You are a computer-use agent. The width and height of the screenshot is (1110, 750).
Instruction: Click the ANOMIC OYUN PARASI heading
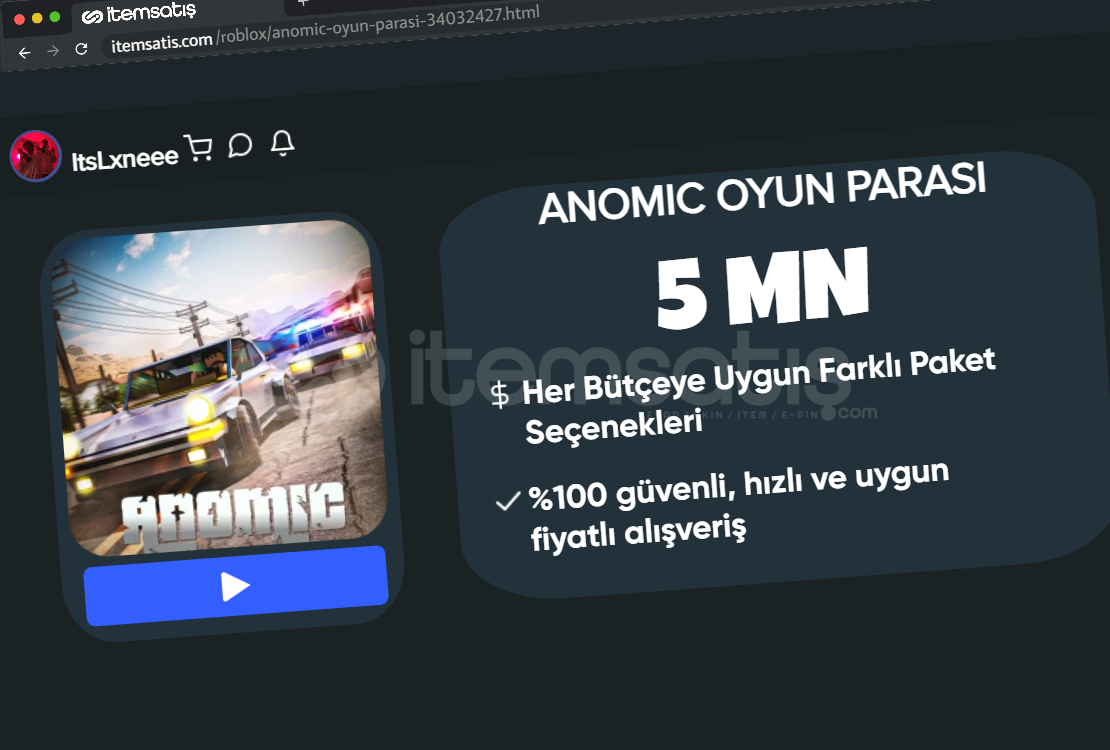pos(762,193)
